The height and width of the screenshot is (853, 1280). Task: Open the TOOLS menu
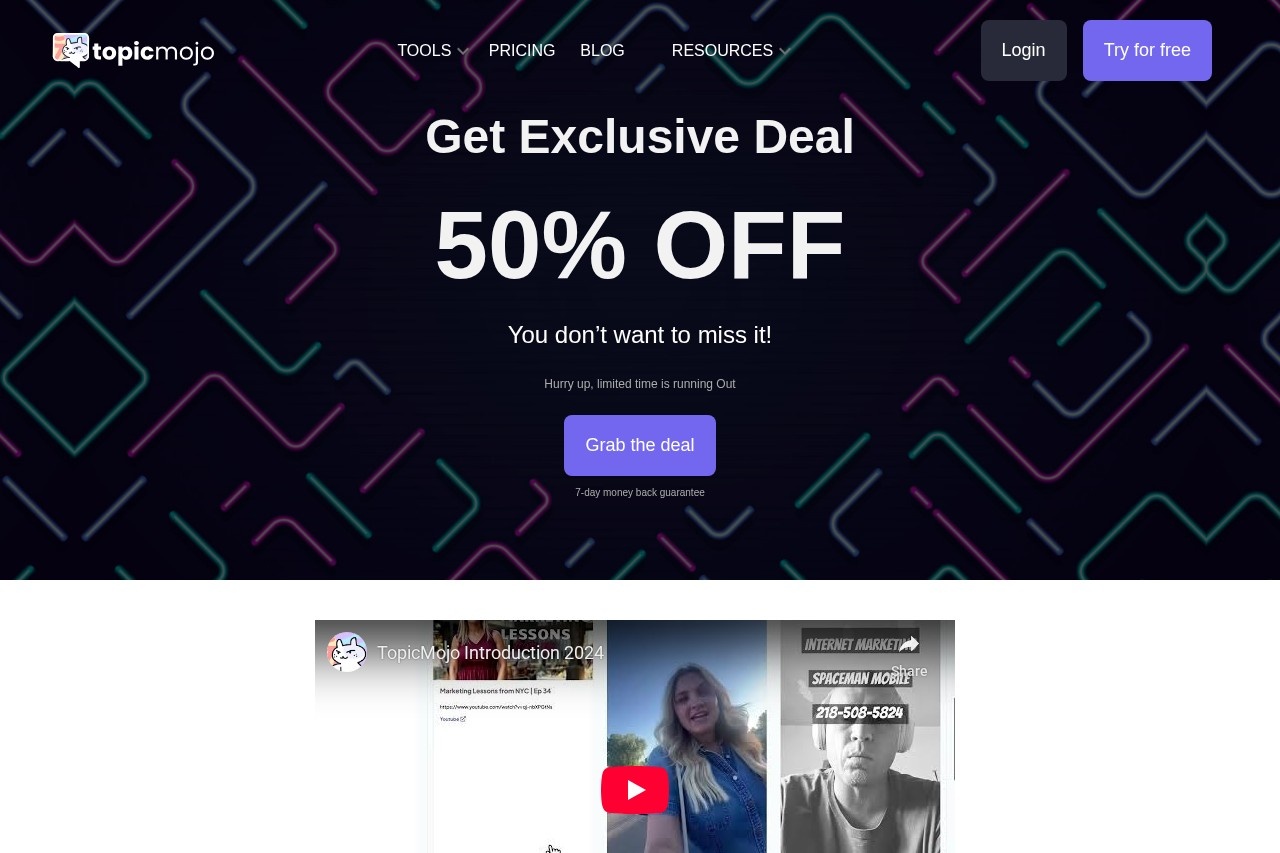coord(424,51)
